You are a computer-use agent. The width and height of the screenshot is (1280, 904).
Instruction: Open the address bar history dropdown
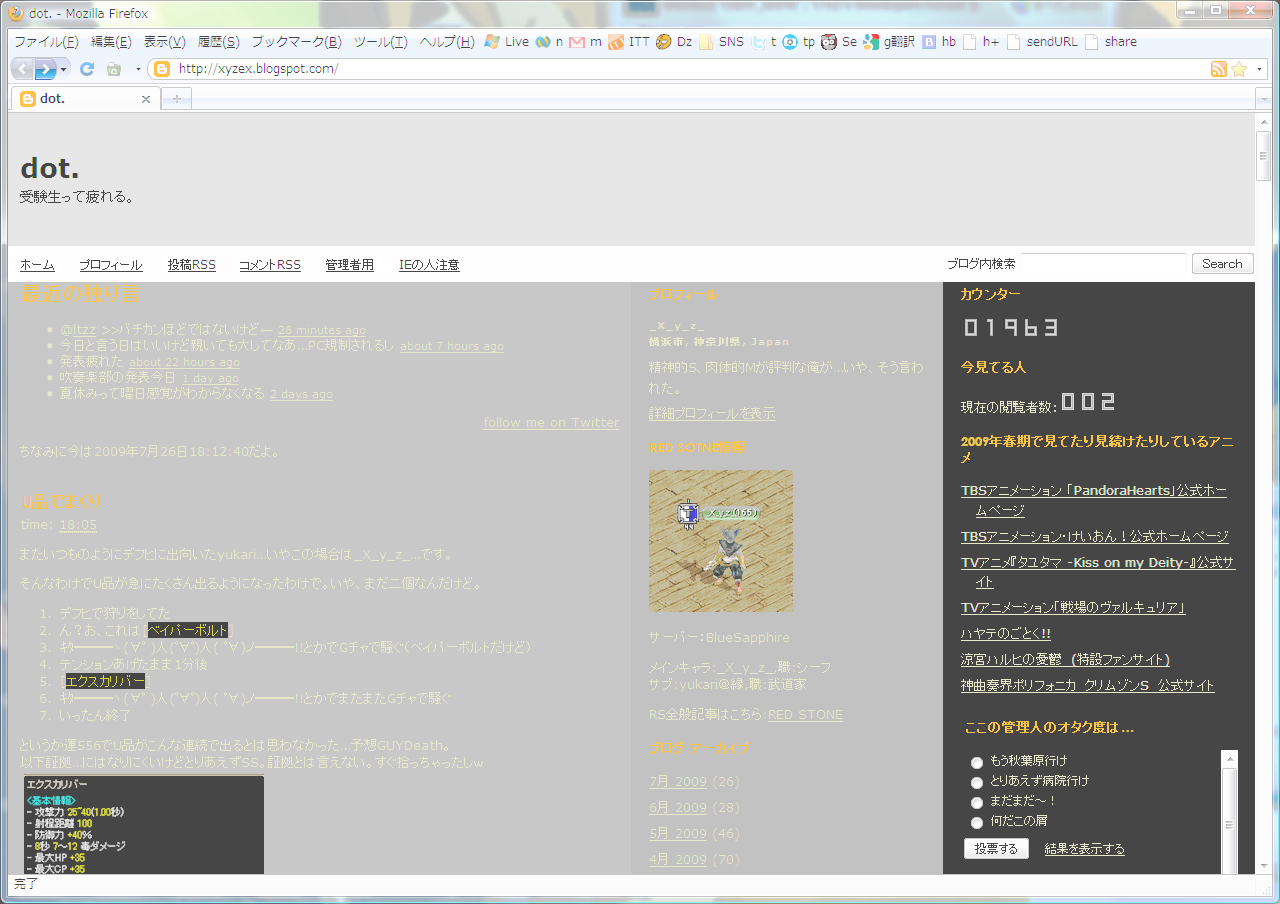pyautogui.click(x=1259, y=69)
